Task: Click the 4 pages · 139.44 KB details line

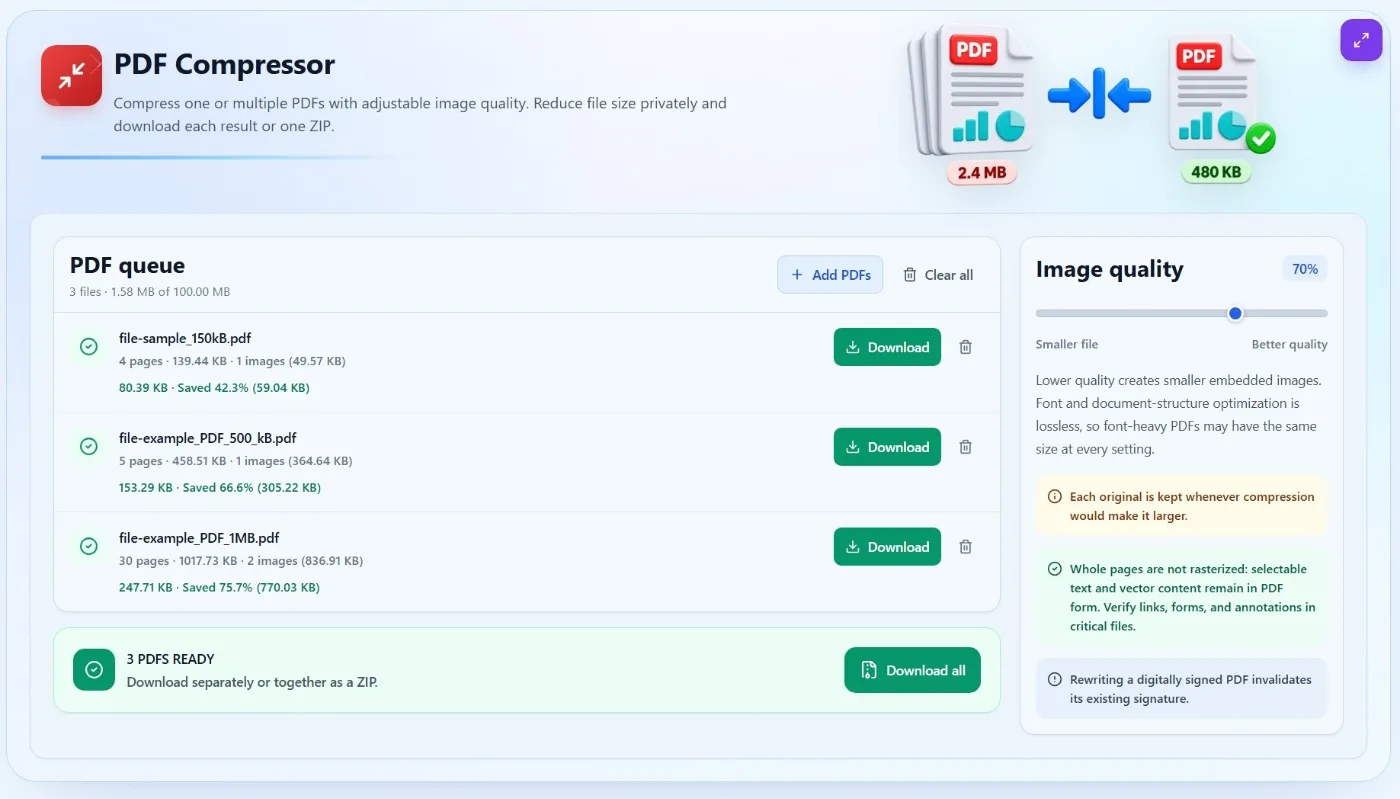Action: 232,361
